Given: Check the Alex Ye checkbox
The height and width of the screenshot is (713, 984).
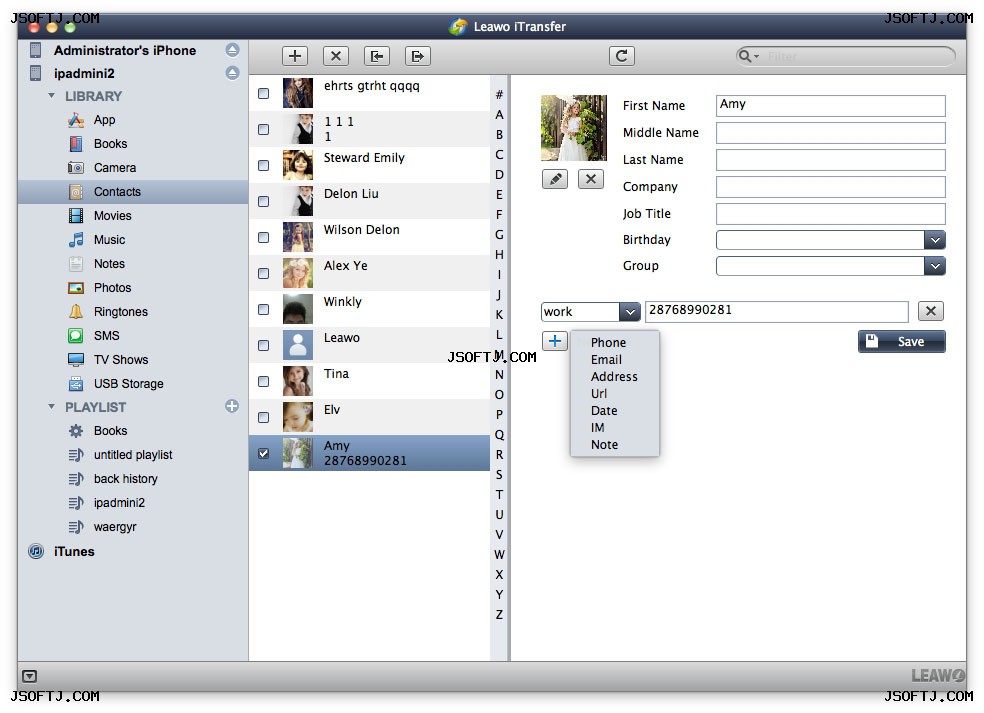Looking at the screenshot, I should click(x=264, y=273).
